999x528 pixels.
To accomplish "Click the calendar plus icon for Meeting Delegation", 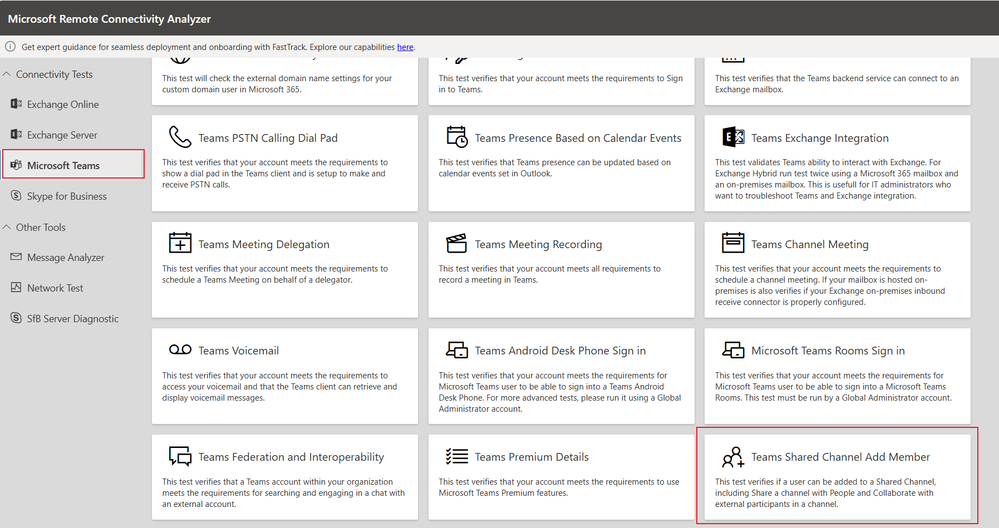I will pos(180,243).
